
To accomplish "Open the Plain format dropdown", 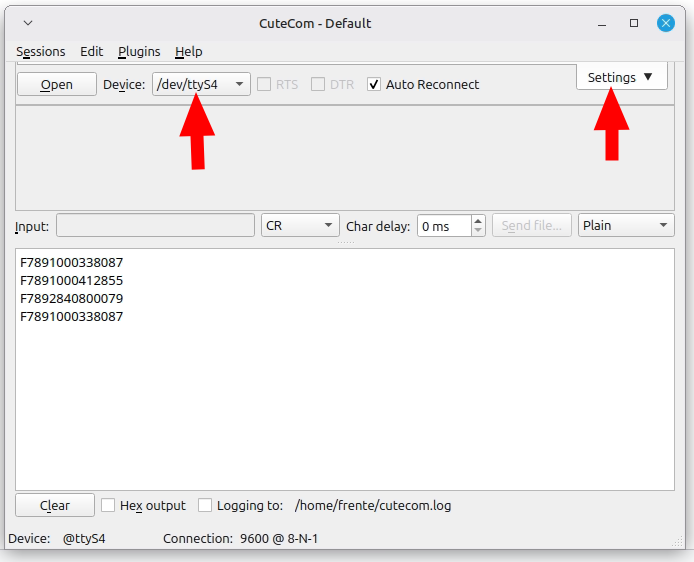I will click(x=626, y=226).
